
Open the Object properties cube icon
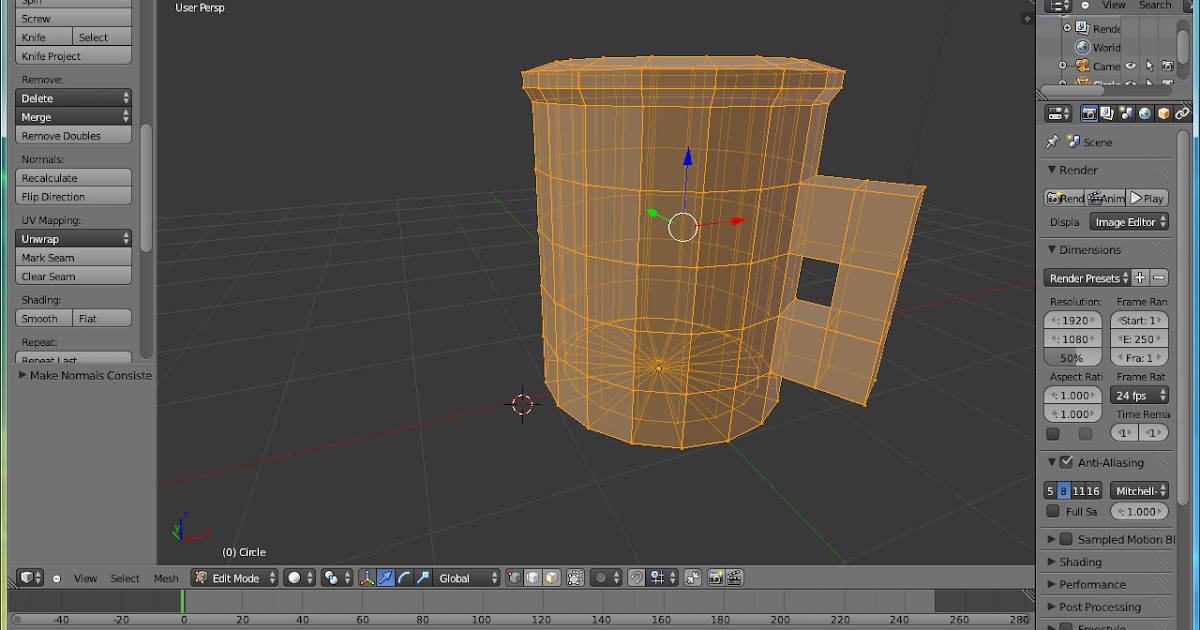1164,114
